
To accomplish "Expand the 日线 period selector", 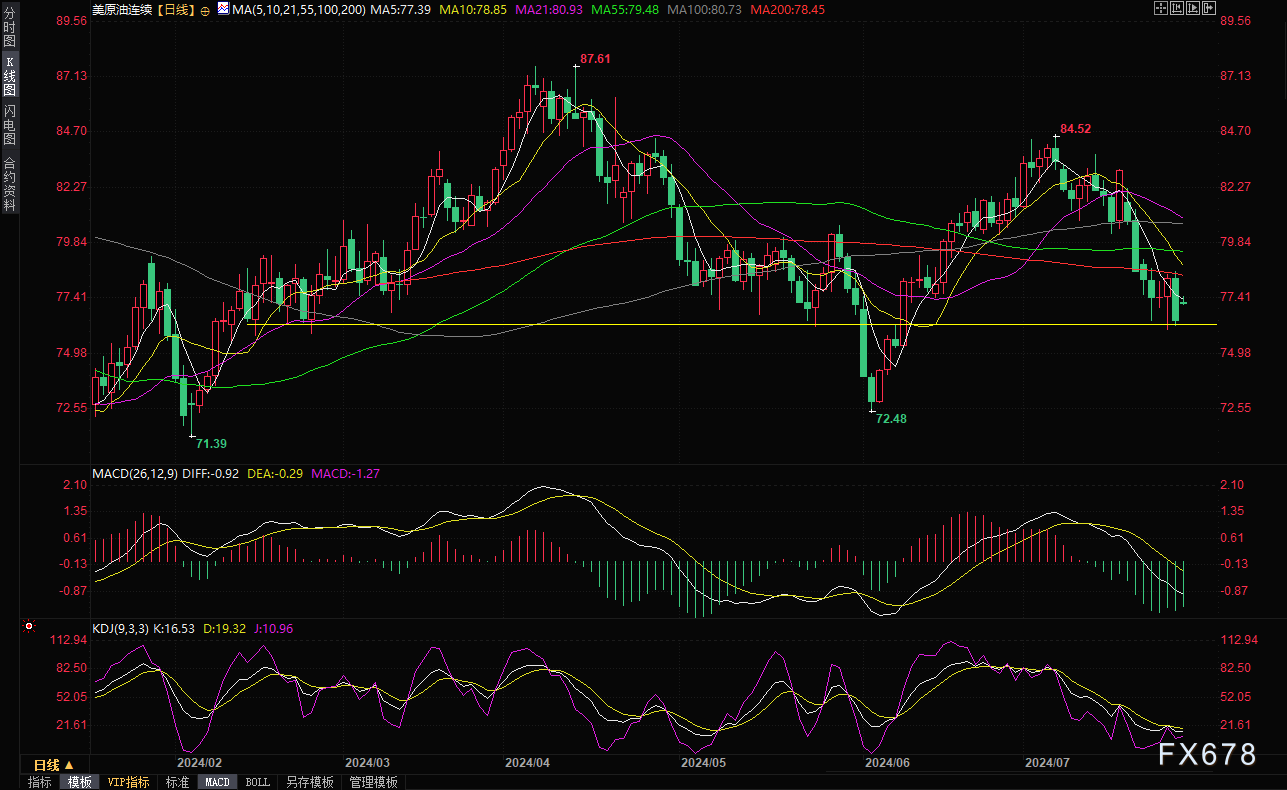I will coord(54,765).
